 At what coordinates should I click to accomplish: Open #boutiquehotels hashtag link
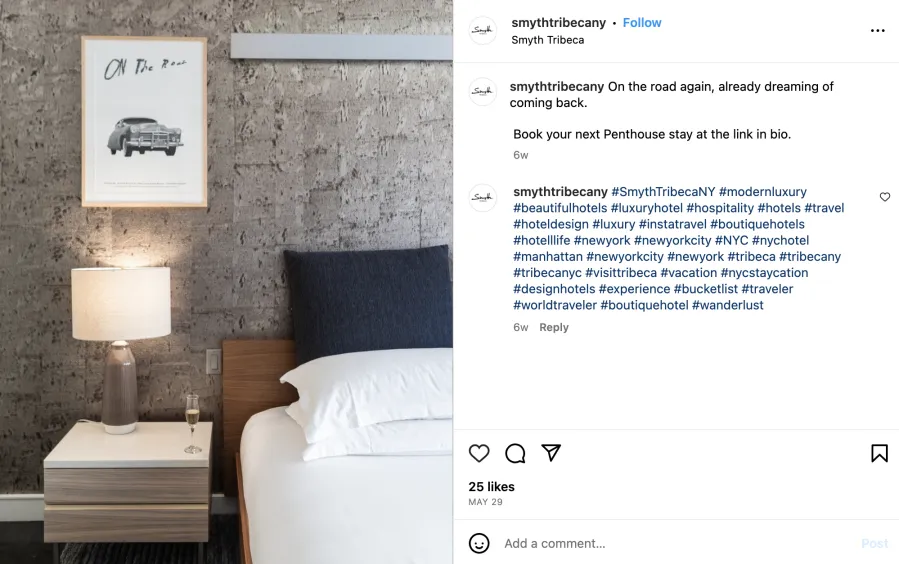757,224
